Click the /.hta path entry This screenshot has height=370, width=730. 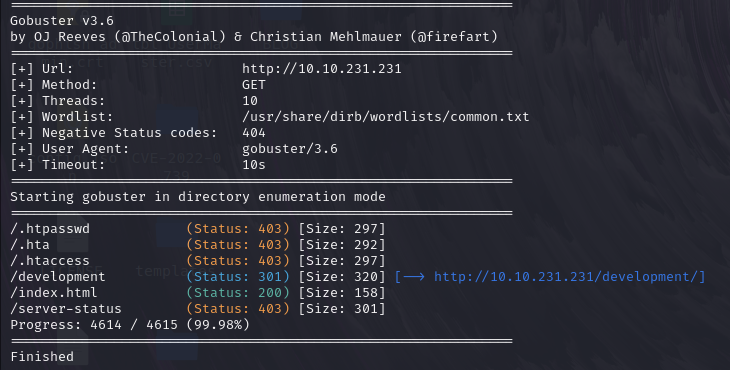tap(30, 245)
